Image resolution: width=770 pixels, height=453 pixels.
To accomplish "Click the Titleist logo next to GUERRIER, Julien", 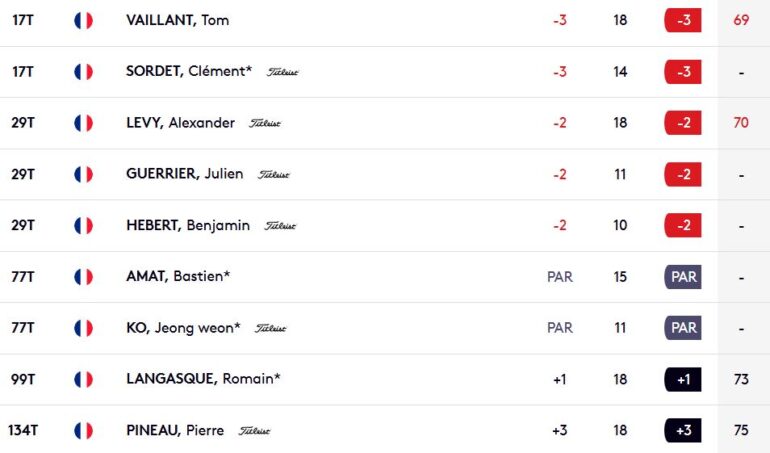I will pos(274,174).
